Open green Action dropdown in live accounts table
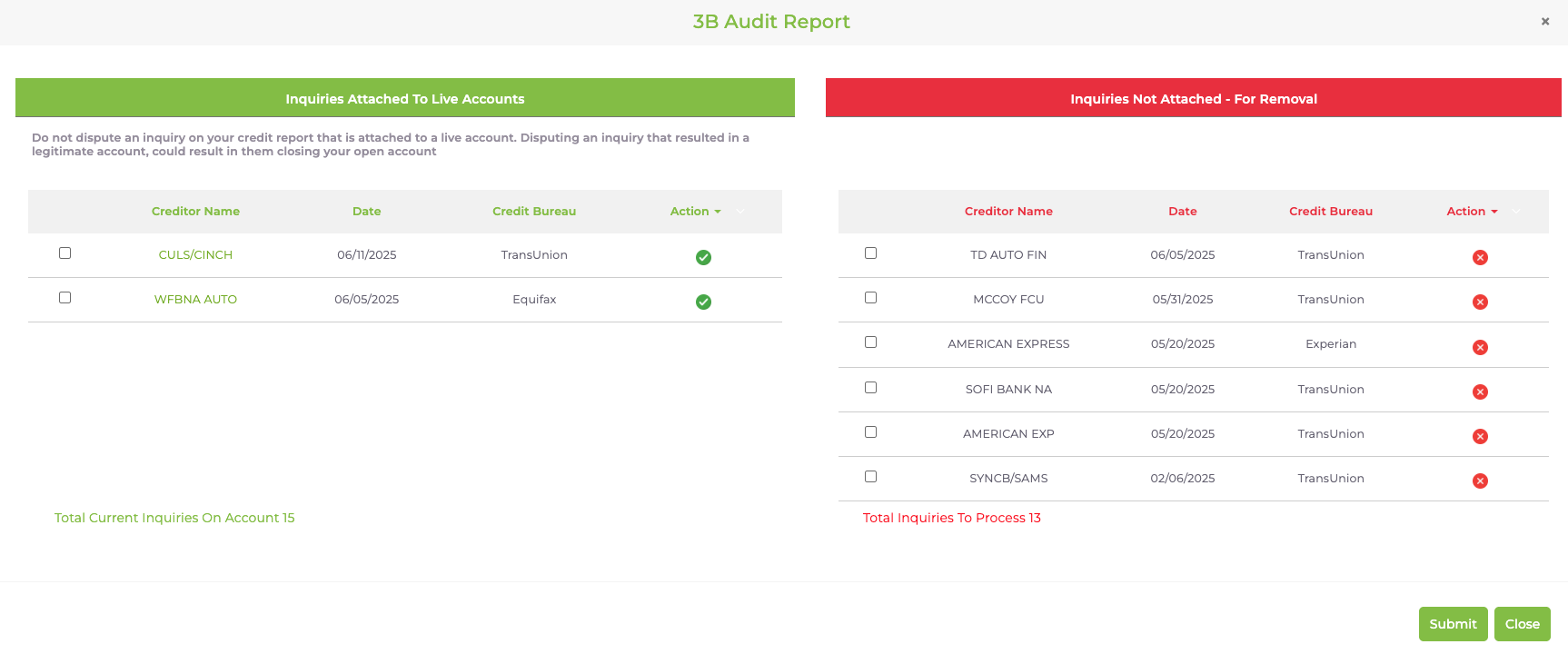 click(x=695, y=211)
